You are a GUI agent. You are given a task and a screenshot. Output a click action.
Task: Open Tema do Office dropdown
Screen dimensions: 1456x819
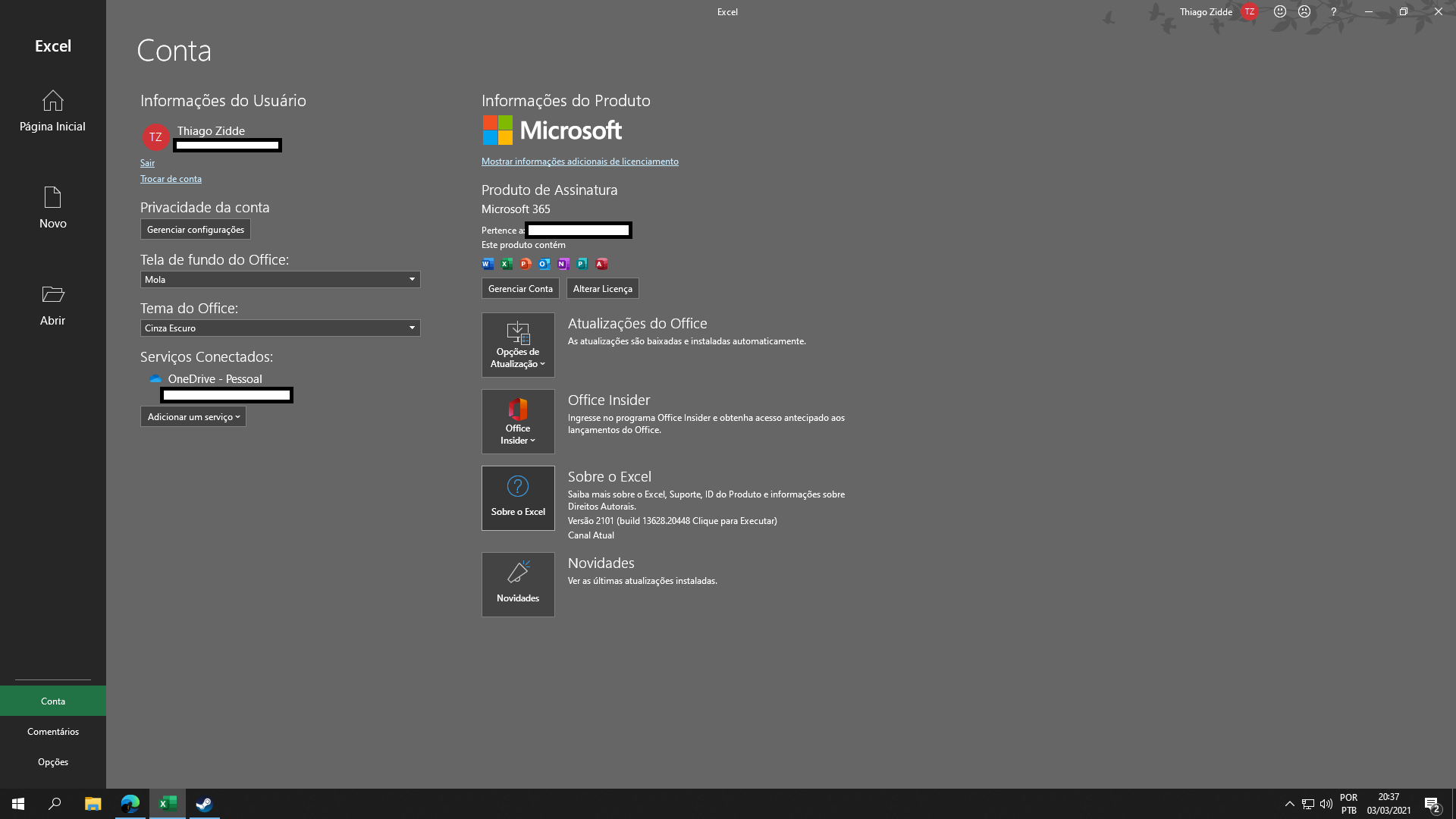pyautogui.click(x=280, y=328)
